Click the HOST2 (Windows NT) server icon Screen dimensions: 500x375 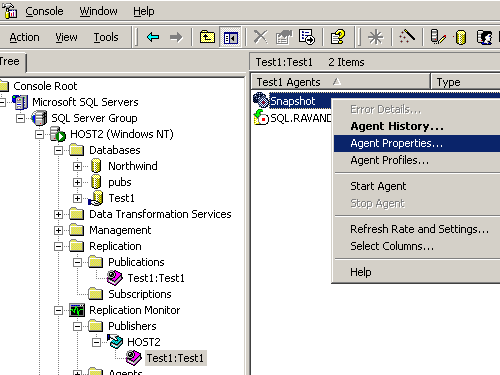click(58, 134)
